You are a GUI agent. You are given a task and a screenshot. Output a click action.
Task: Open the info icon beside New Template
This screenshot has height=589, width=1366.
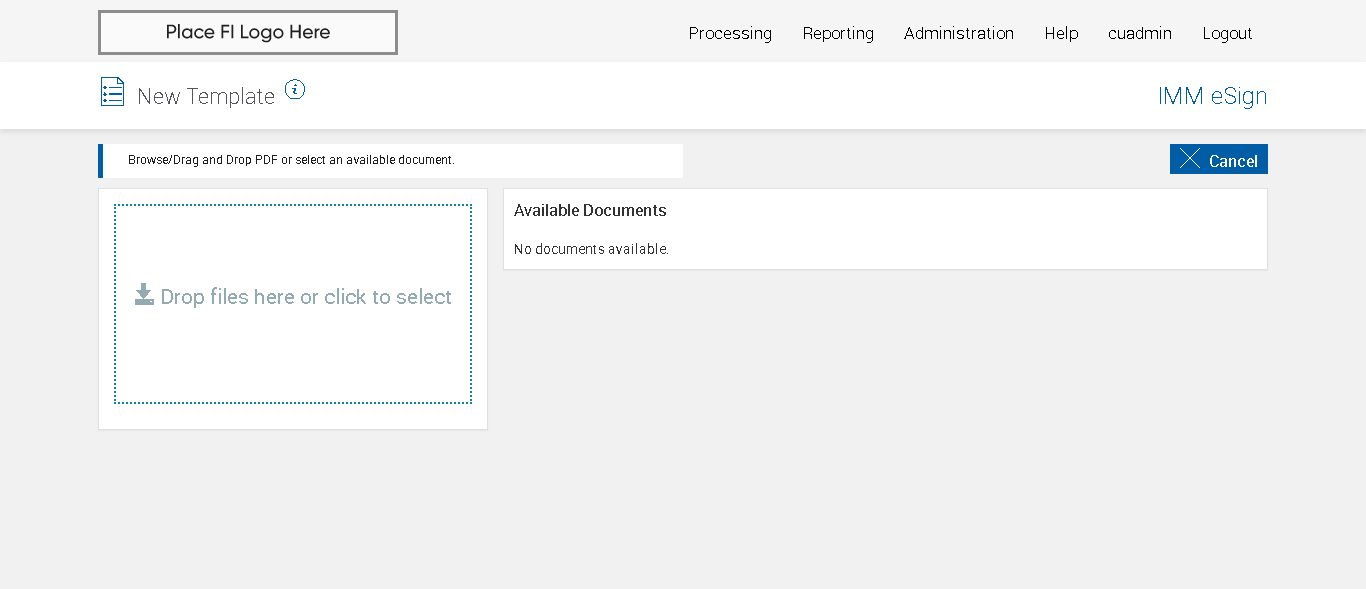(x=294, y=89)
